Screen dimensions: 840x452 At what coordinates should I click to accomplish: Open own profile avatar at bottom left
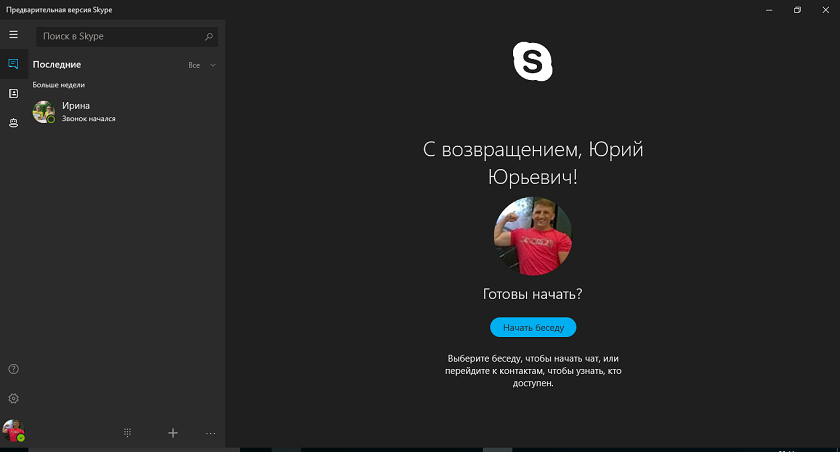coord(13,430)
